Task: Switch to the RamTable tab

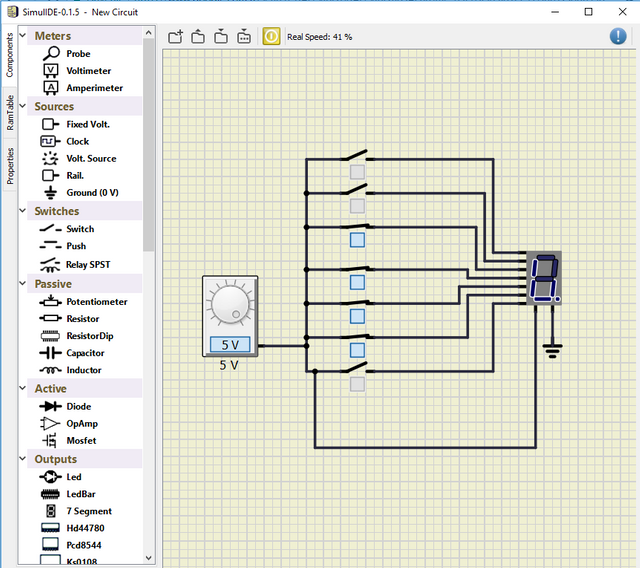Action: click(x=10, y=113)
